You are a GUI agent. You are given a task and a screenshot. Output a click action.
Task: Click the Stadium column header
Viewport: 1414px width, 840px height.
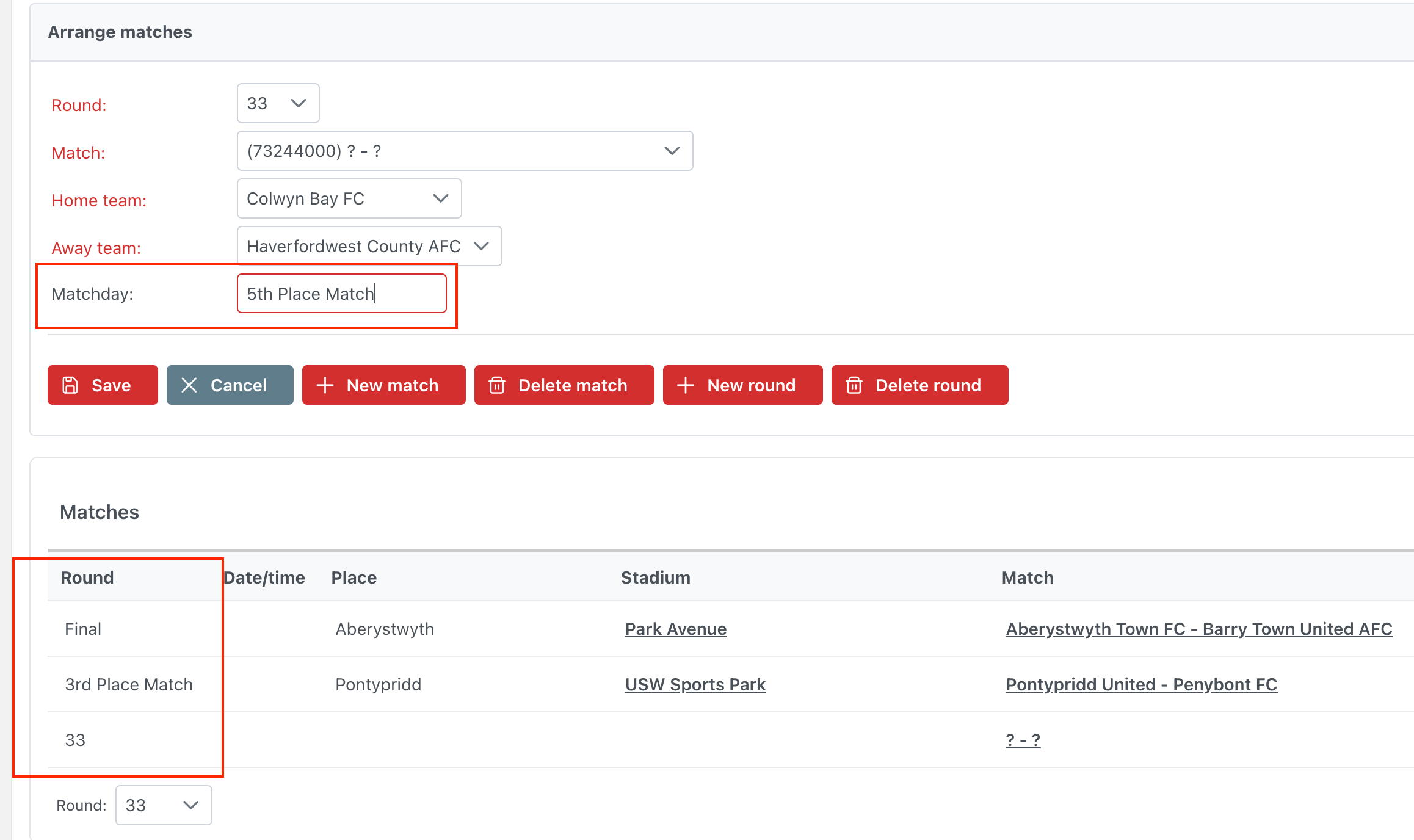[x=655, y=577]
